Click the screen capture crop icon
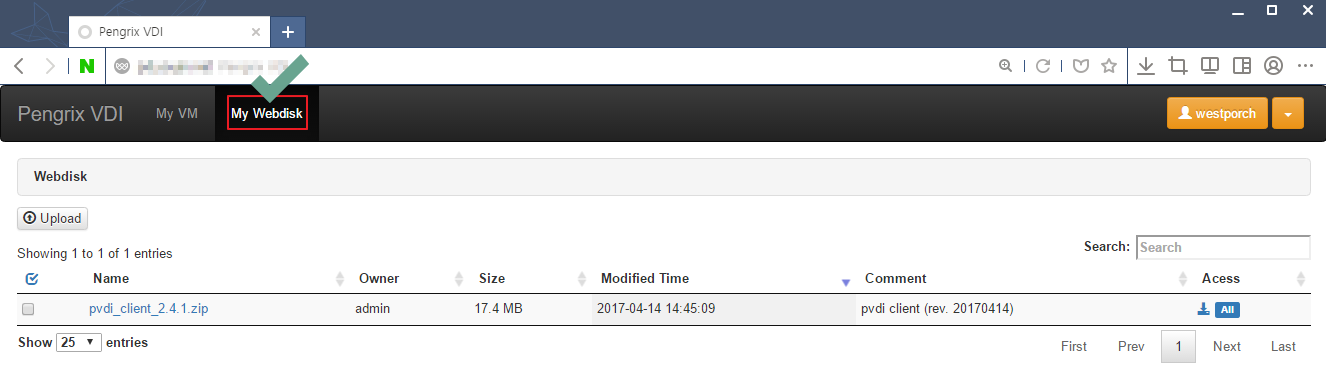Screen dimensions: 1326x370 tap(1178, 66)
